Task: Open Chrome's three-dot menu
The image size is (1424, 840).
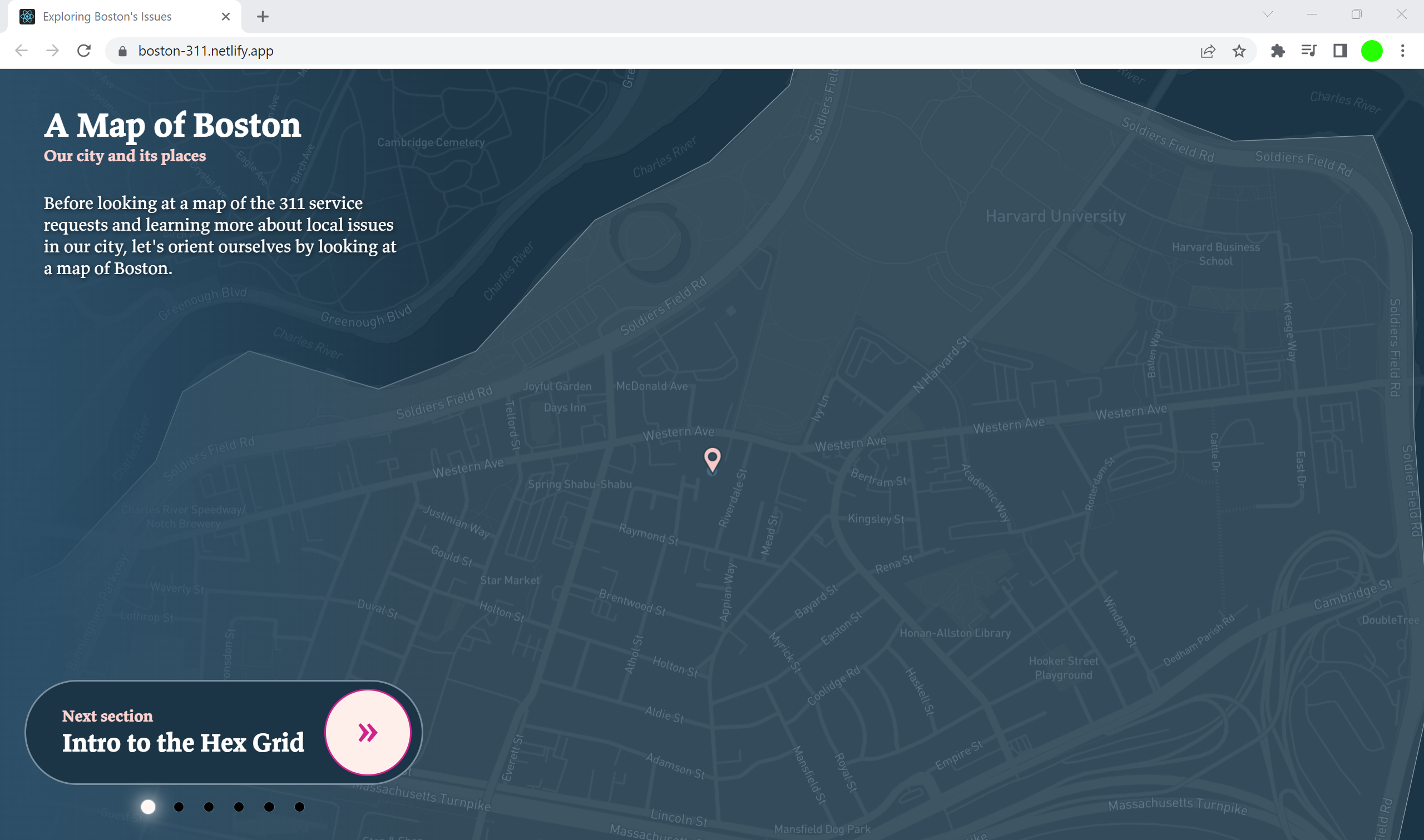Action: pyautogui.click(x=1402, y=51)
